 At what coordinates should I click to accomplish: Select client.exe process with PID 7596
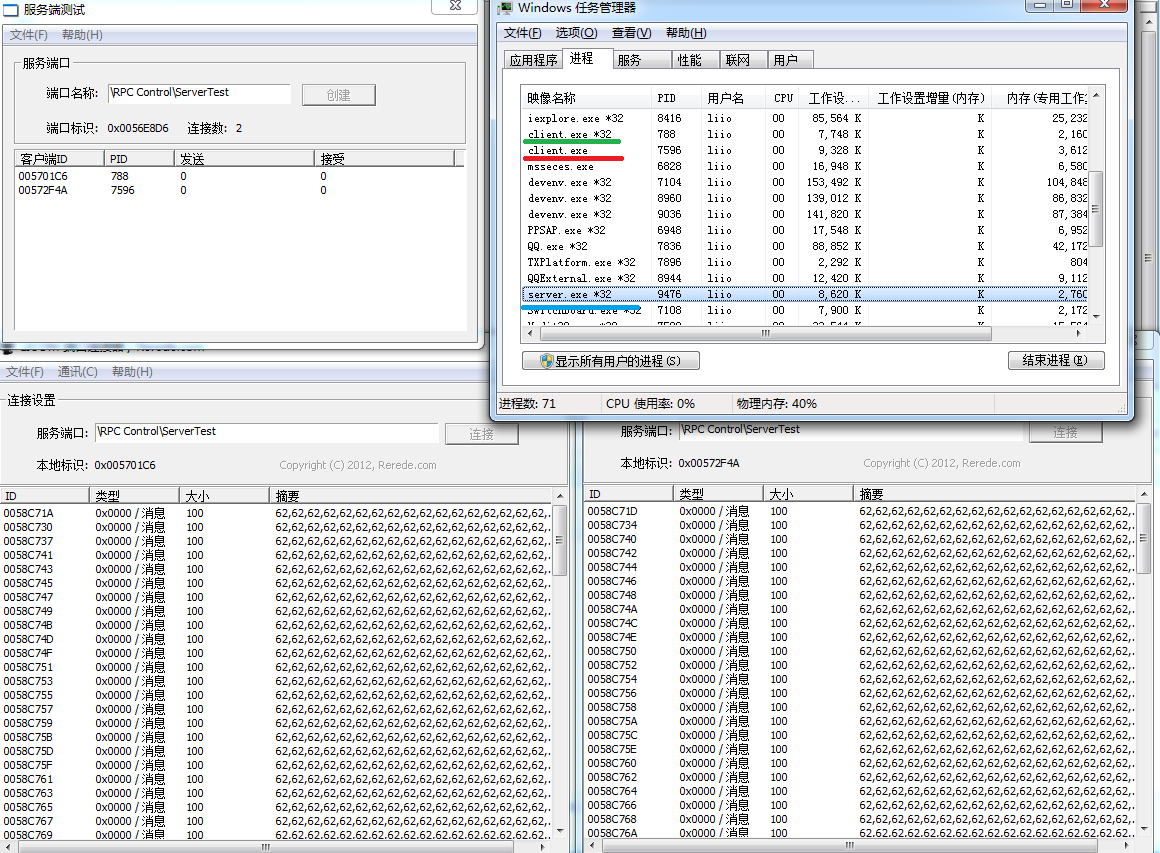pos(805,150)
